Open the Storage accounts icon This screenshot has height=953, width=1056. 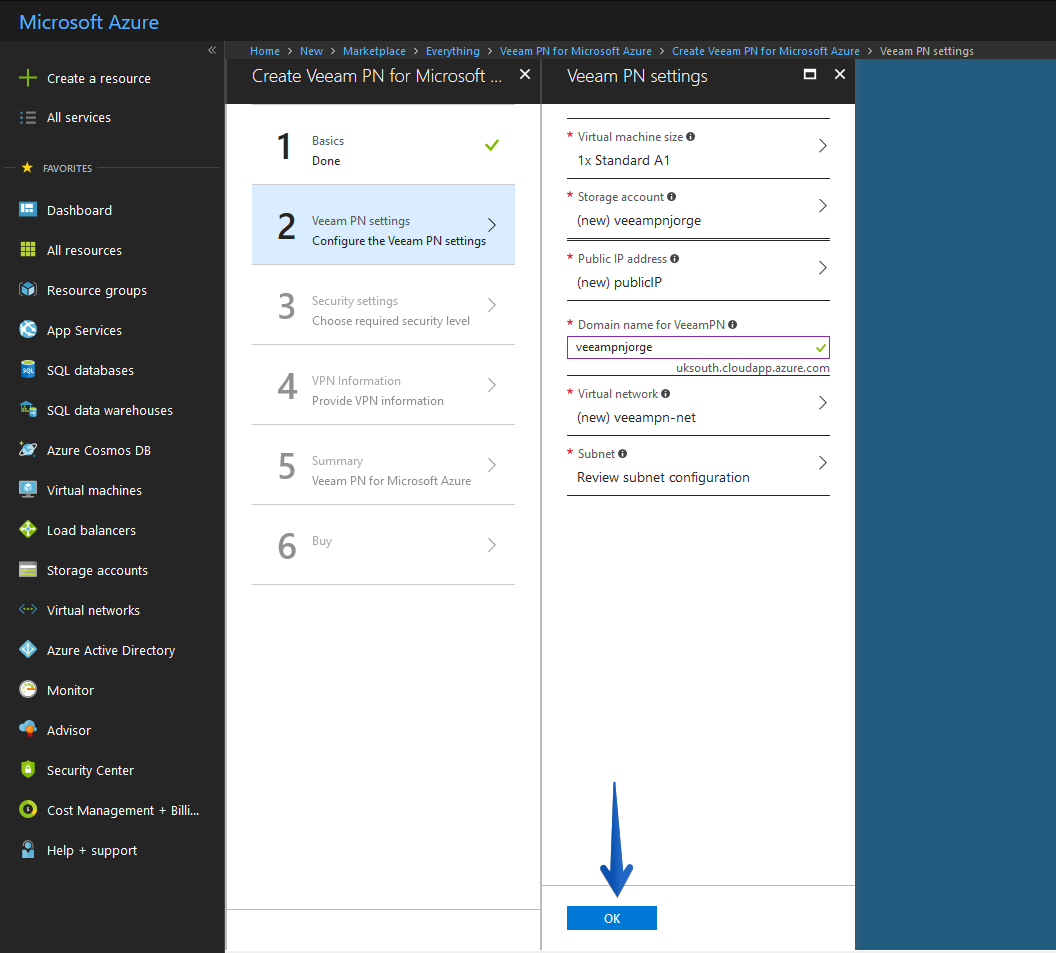click(x=28, y=570)
